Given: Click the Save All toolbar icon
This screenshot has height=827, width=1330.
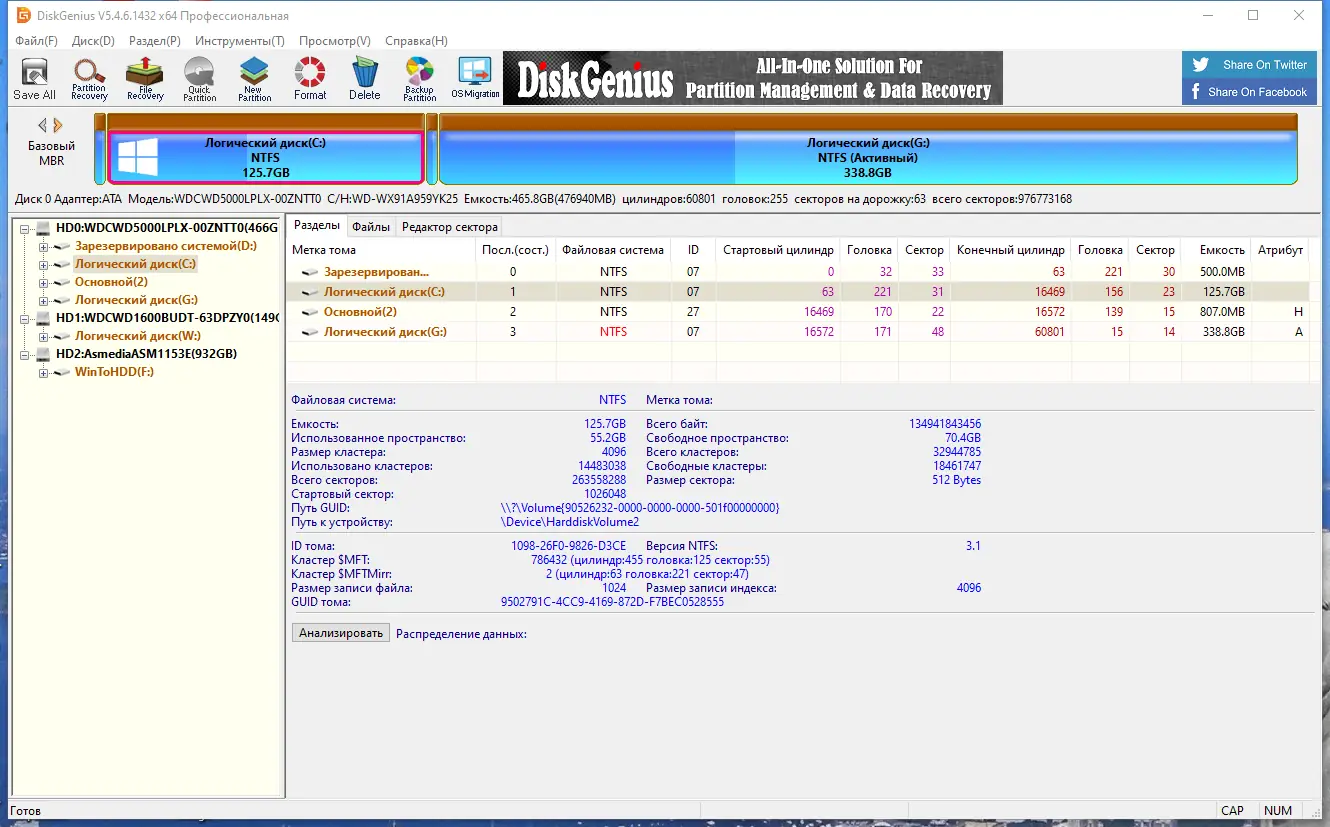Looking at the screenshot, I should click(x=34, y=79).
